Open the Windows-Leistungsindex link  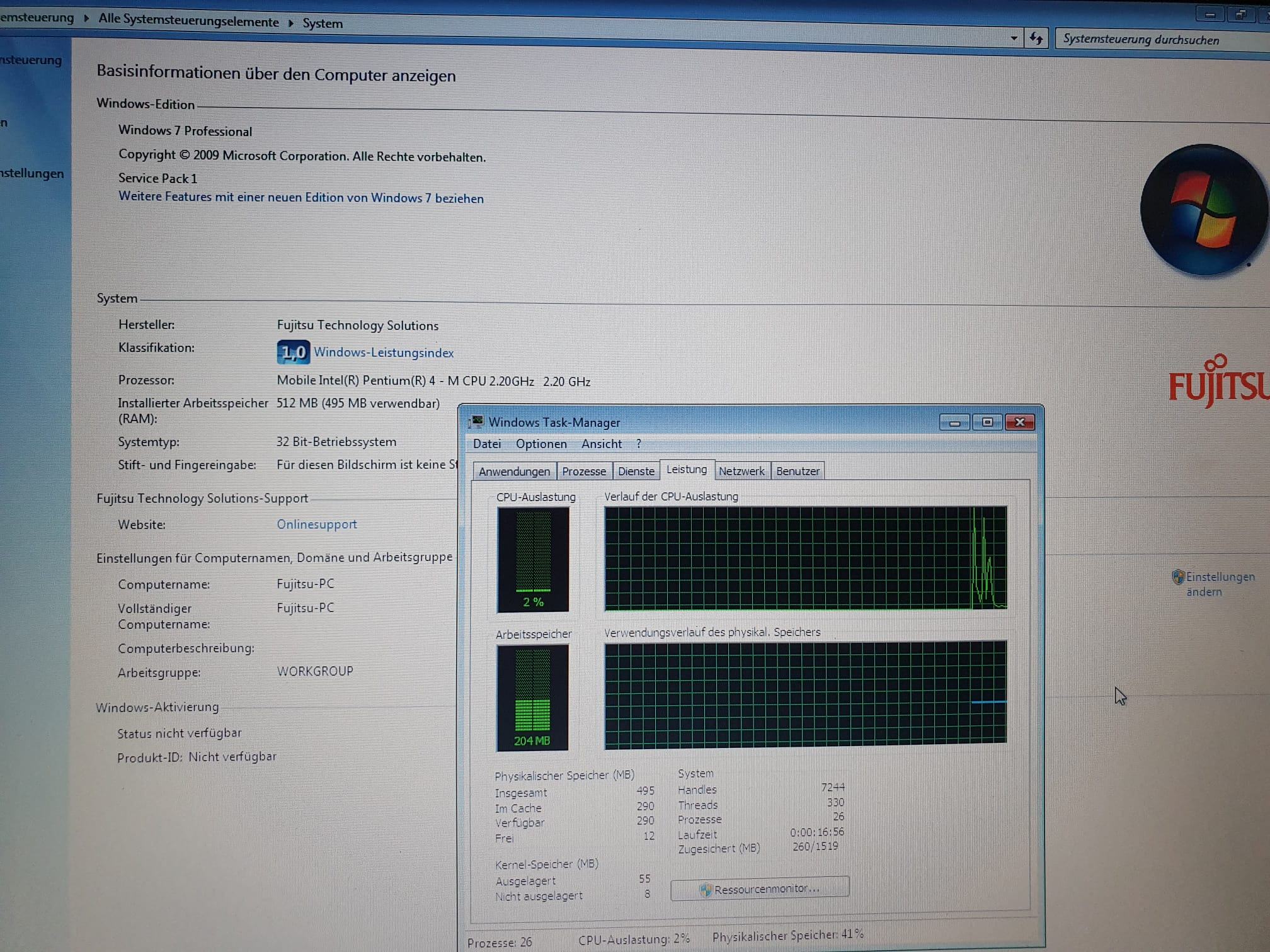pyautogui.click(x=384, y=353)
